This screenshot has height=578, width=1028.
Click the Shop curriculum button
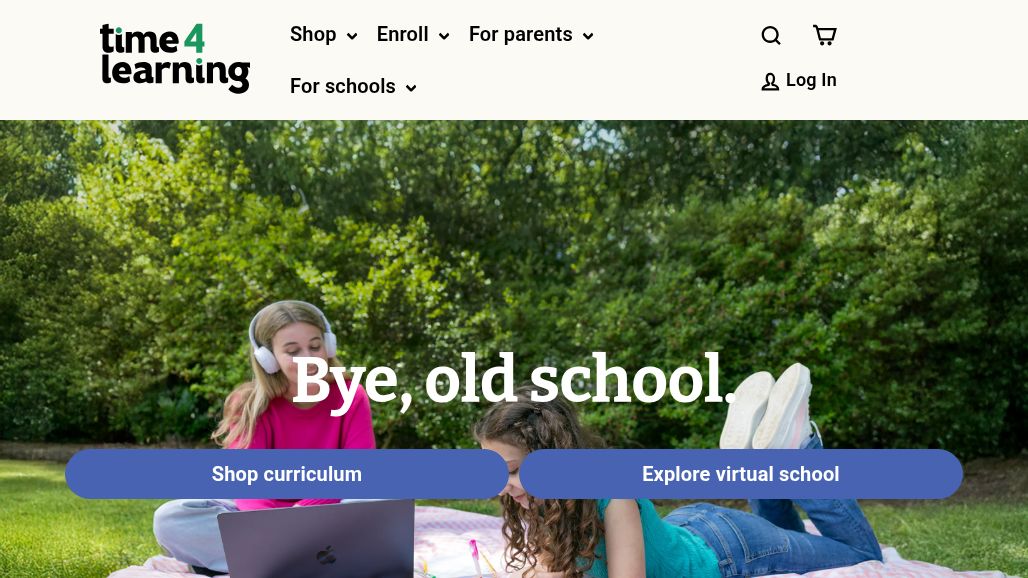[x=287, y=474]
